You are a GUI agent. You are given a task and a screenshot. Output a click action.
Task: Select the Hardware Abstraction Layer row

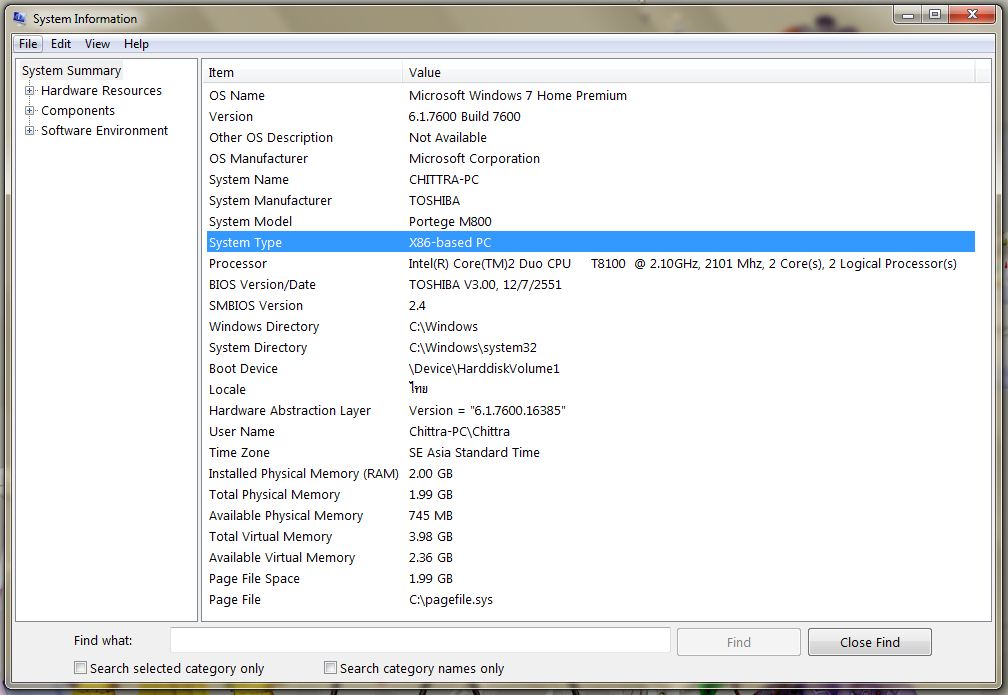(x=591, y=410)
